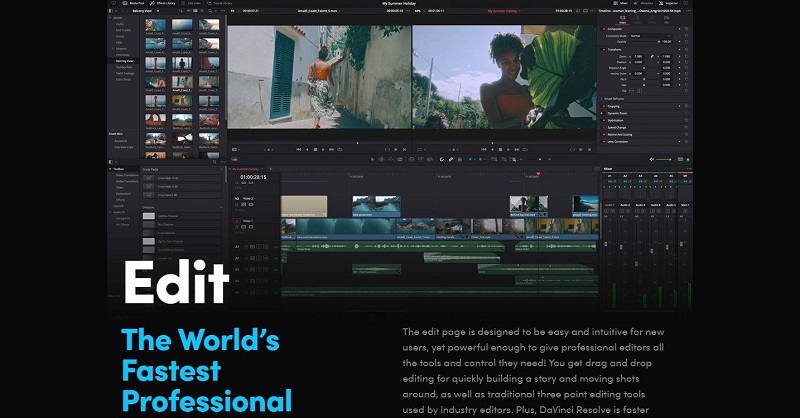Select the red arrow selection mode tool
Viewport: 800px width, 418px height.
372,159
